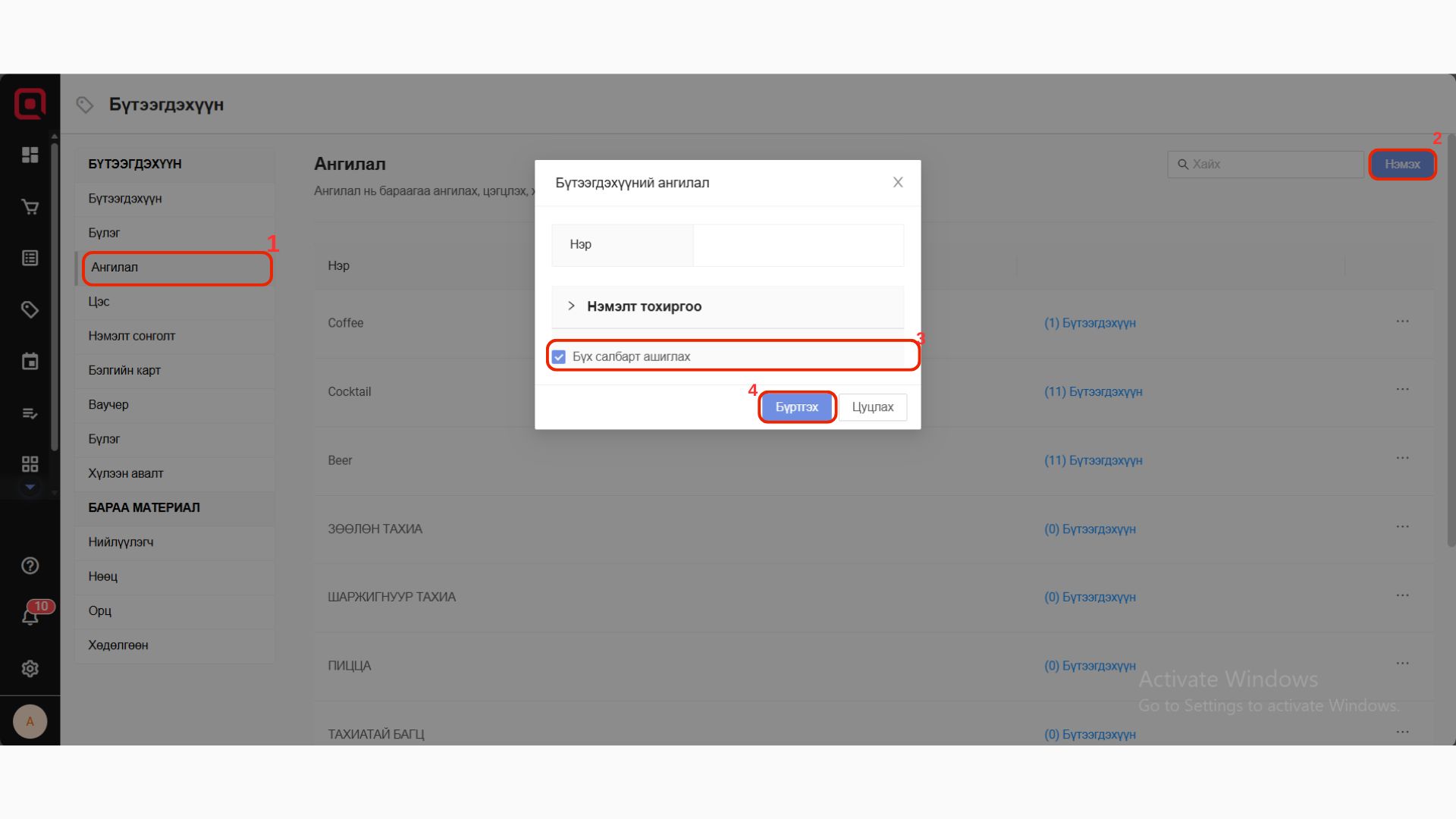Click the Цуцлах cancel button
This screenshot has width=1456, height=819.
872,407
